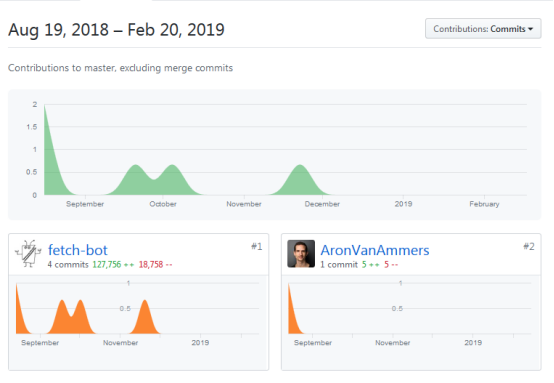Click the October label on main chart

[x=163, y=204]
